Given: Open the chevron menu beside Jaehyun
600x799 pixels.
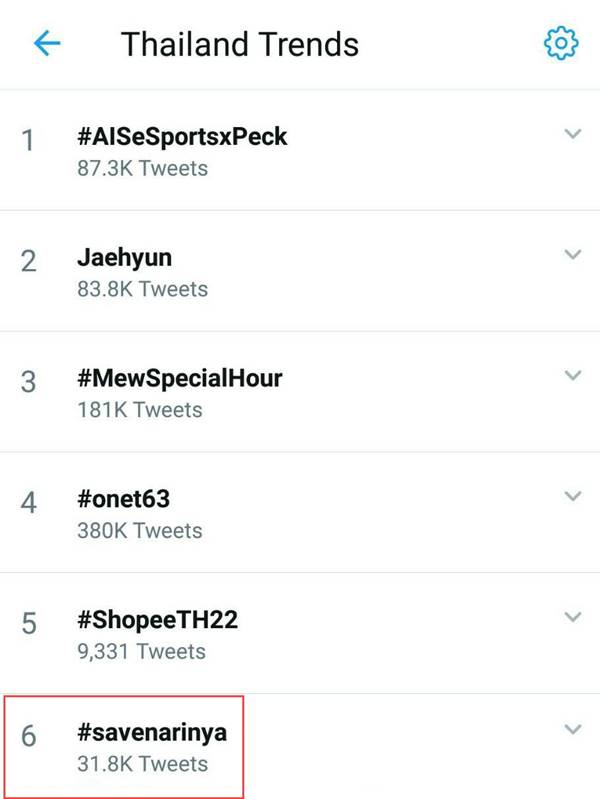Looking at the screenshot, I should click(572, 255).
